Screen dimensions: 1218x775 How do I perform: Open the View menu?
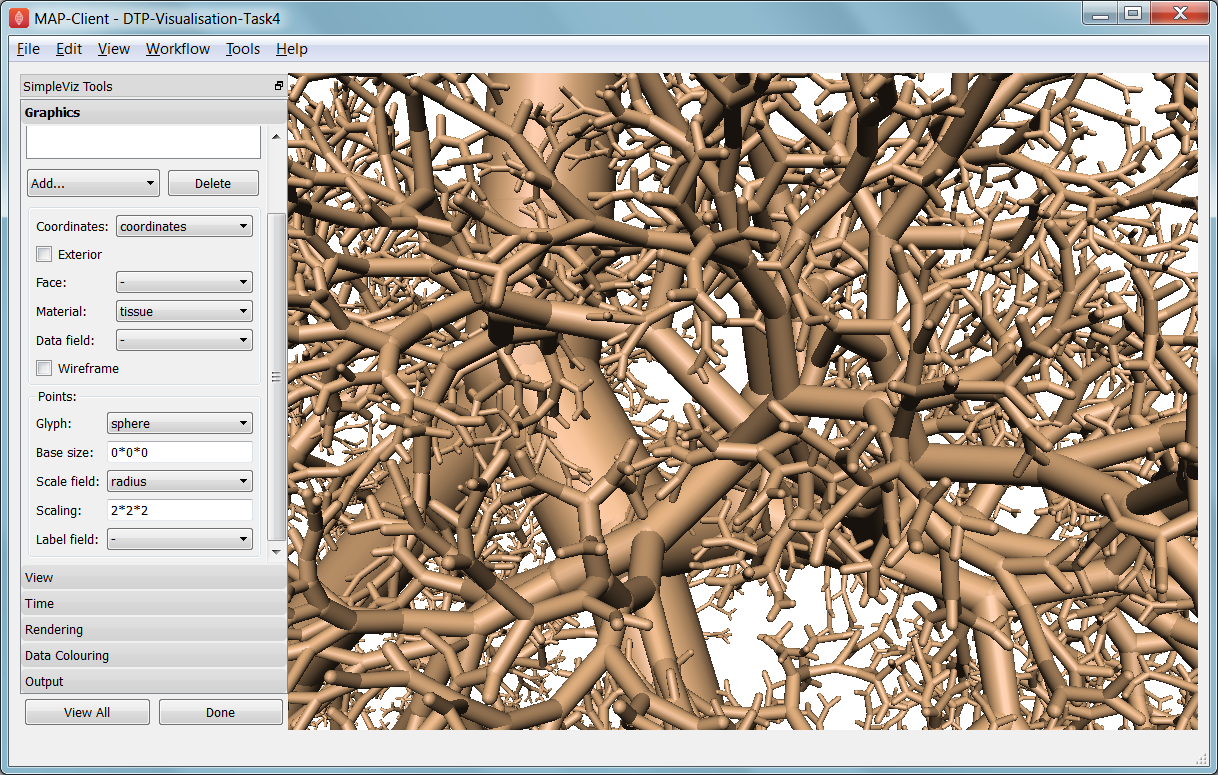[114, 49]
